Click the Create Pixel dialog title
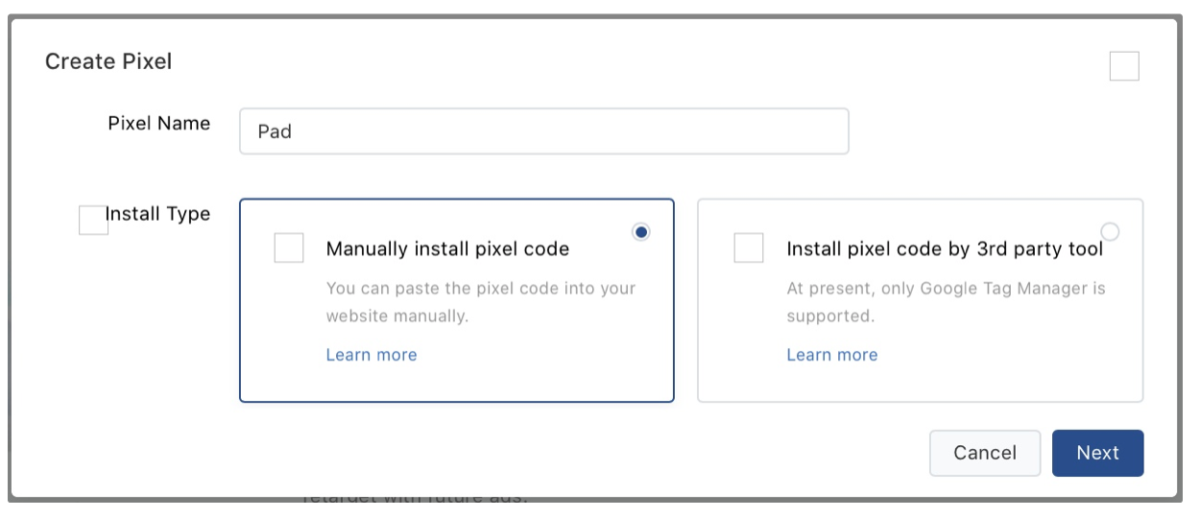This screenshot has height=518, width=1200. 108,62
